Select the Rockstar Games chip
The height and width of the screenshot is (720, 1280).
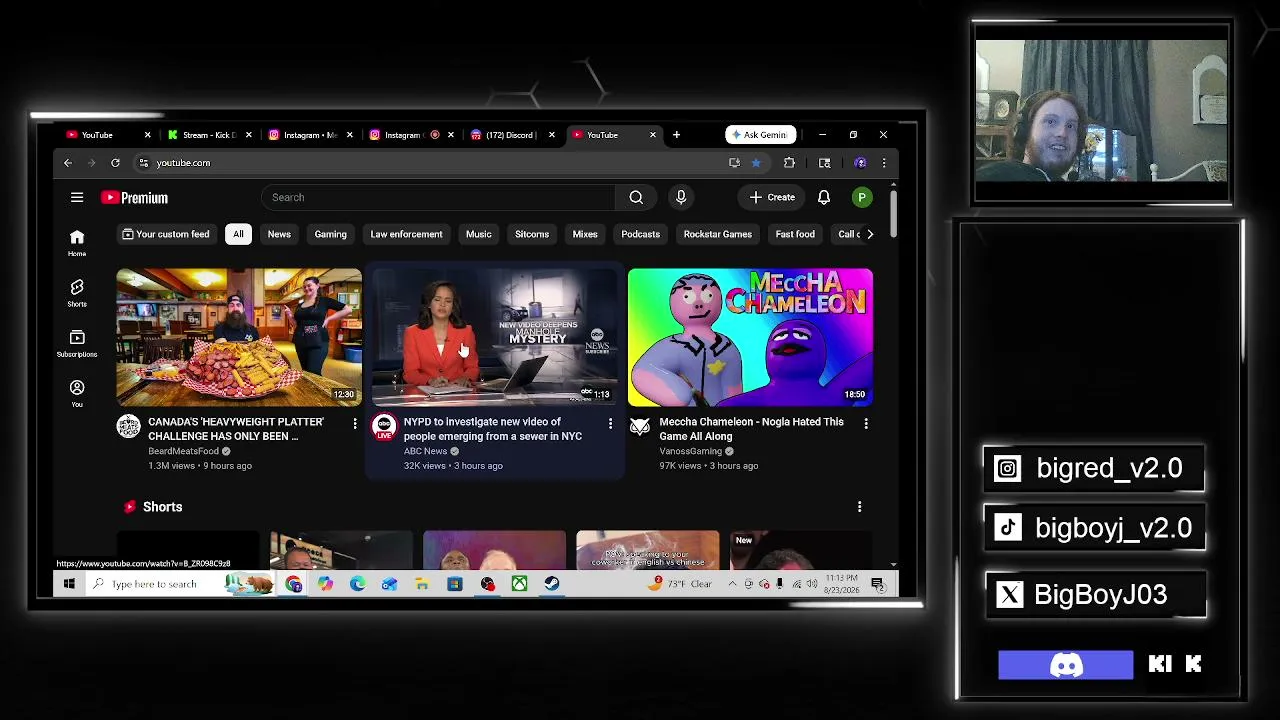718,234
